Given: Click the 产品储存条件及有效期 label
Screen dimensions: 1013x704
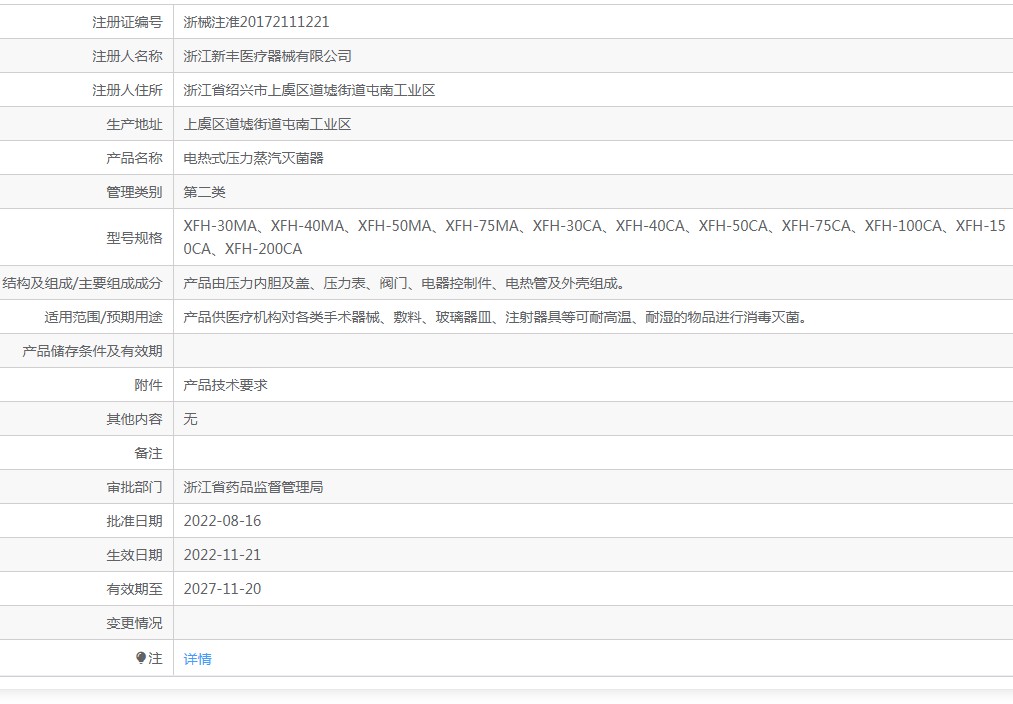Looking at the screenshot, I should 92,351.
